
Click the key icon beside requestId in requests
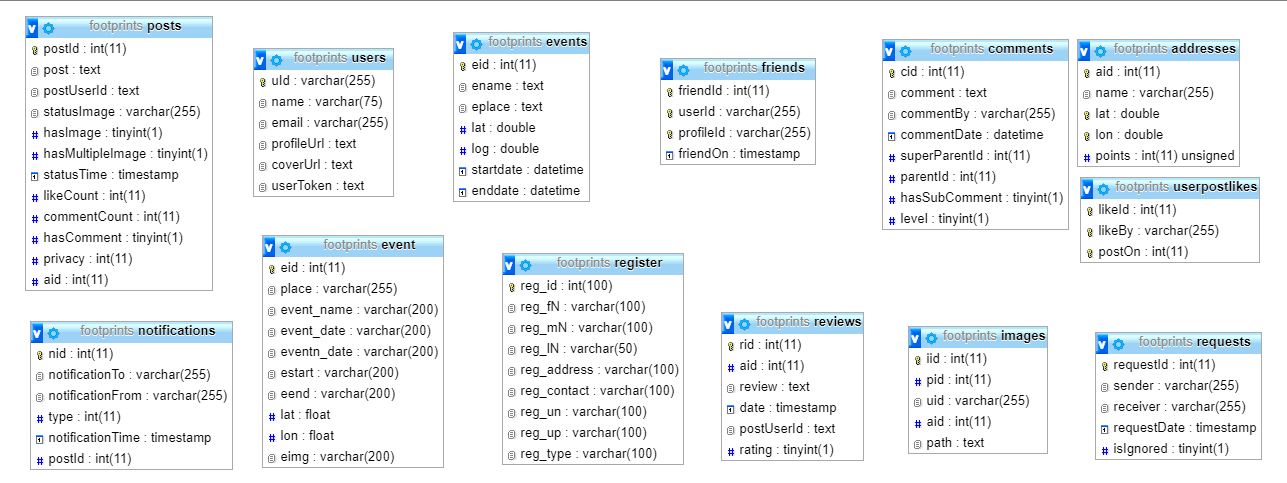(x=1105, y=365)
